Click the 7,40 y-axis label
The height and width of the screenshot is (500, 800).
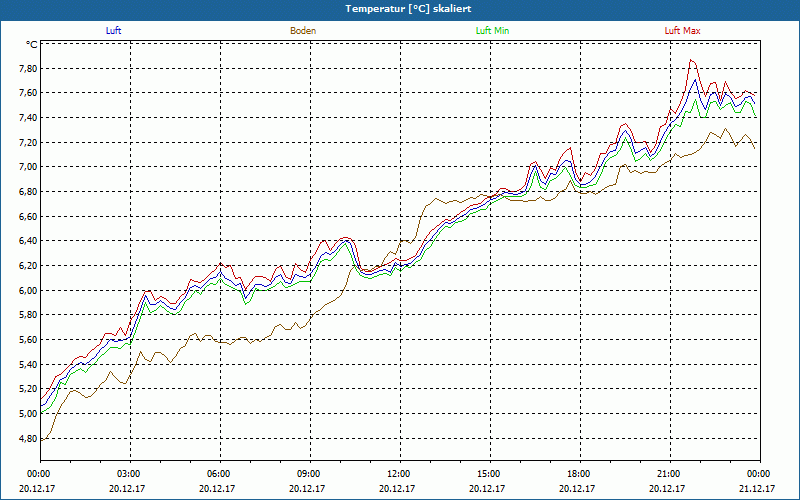pyautogui.click(x=28, y=118)
